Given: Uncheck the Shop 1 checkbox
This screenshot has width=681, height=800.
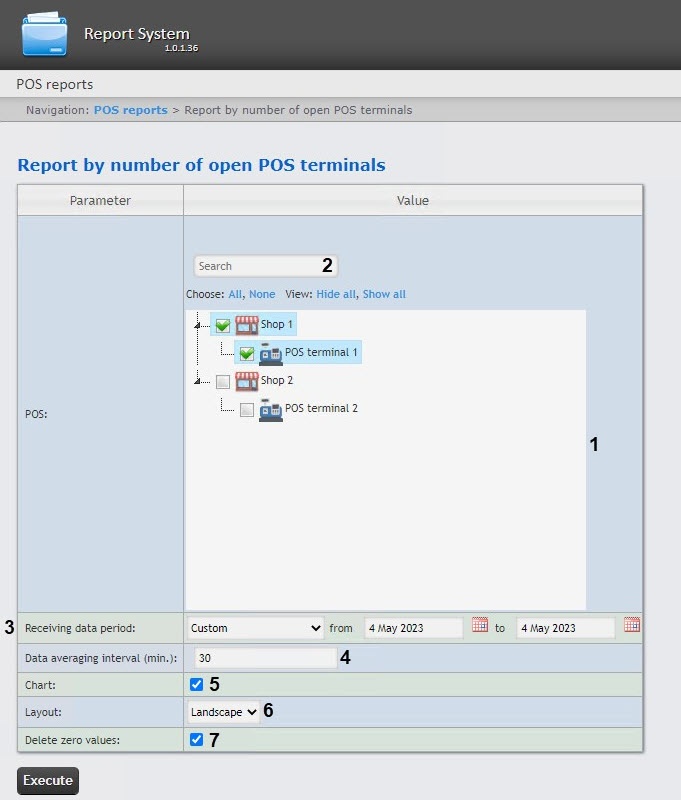Looking at the screenshot, I should (x=222, y=325).
